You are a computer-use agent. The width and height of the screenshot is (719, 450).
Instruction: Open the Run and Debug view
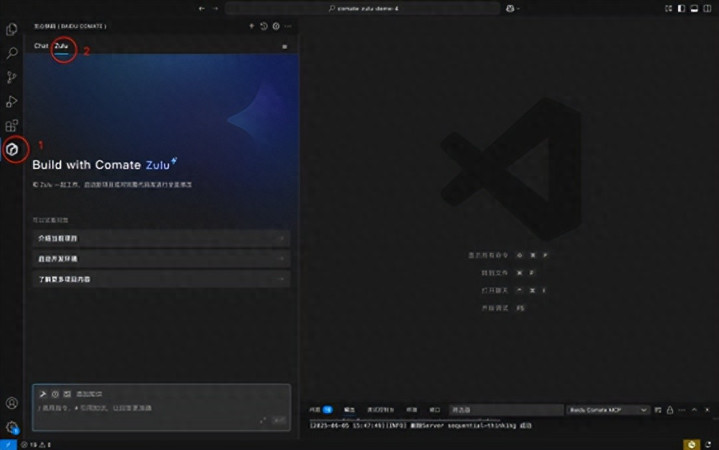tap(12, 101)
